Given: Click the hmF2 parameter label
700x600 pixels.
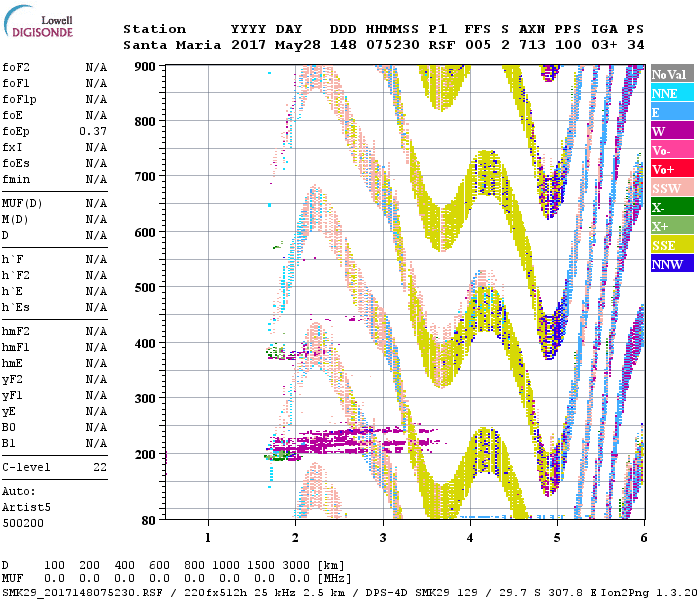Looking at the screenshot, I should click(x=16, y=331).
